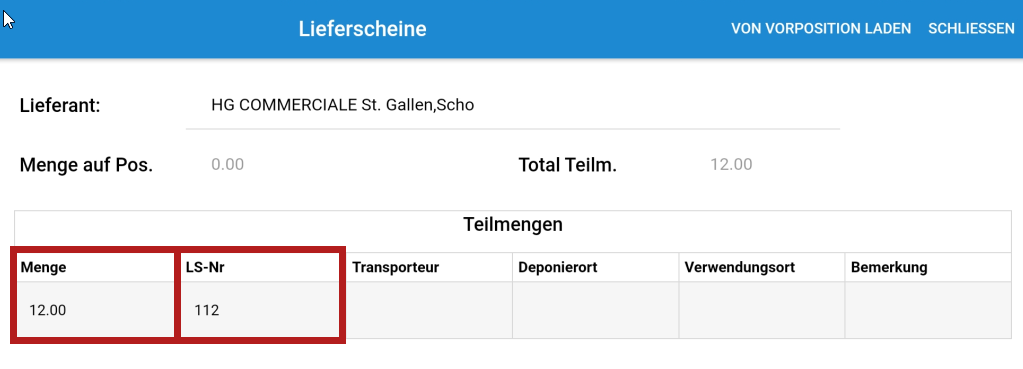The height and width of the screenshot is (369, 1023).
Task: Select the empty Bemerkung cell
Action: tap(928, 310)
